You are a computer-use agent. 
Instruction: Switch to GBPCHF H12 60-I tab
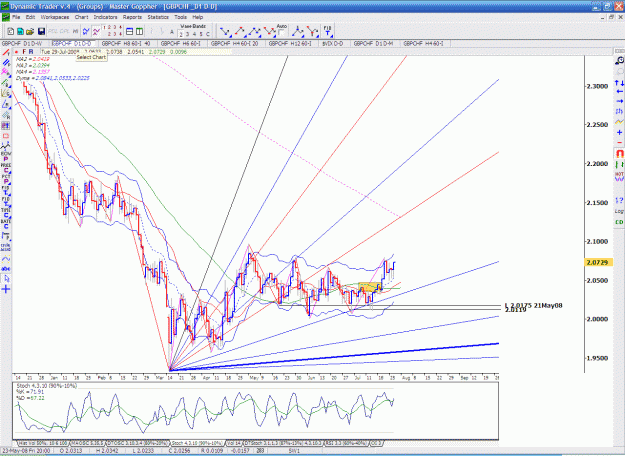[290, 43]
